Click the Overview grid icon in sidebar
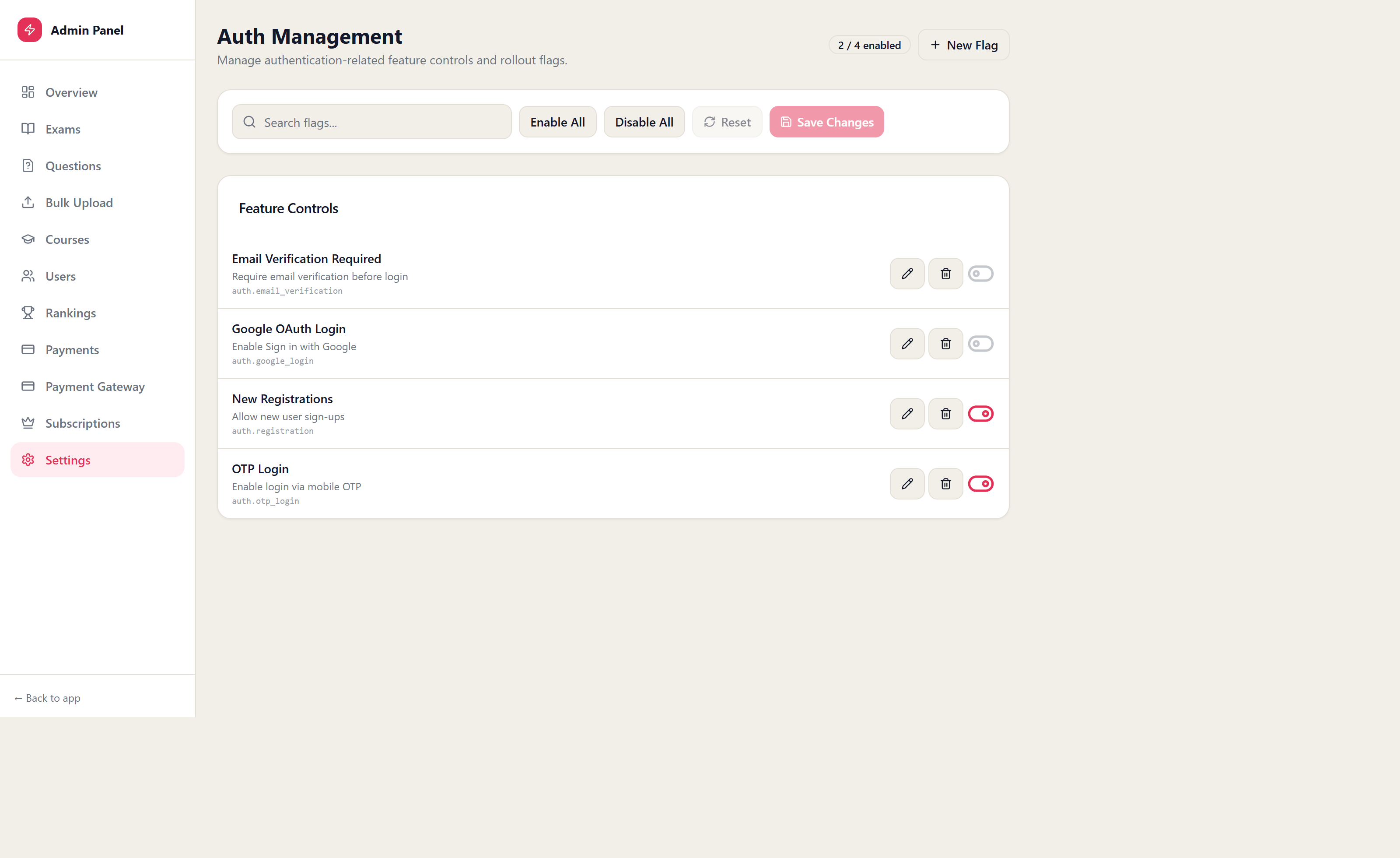The image size is (1400, 858). click(28, 92)
